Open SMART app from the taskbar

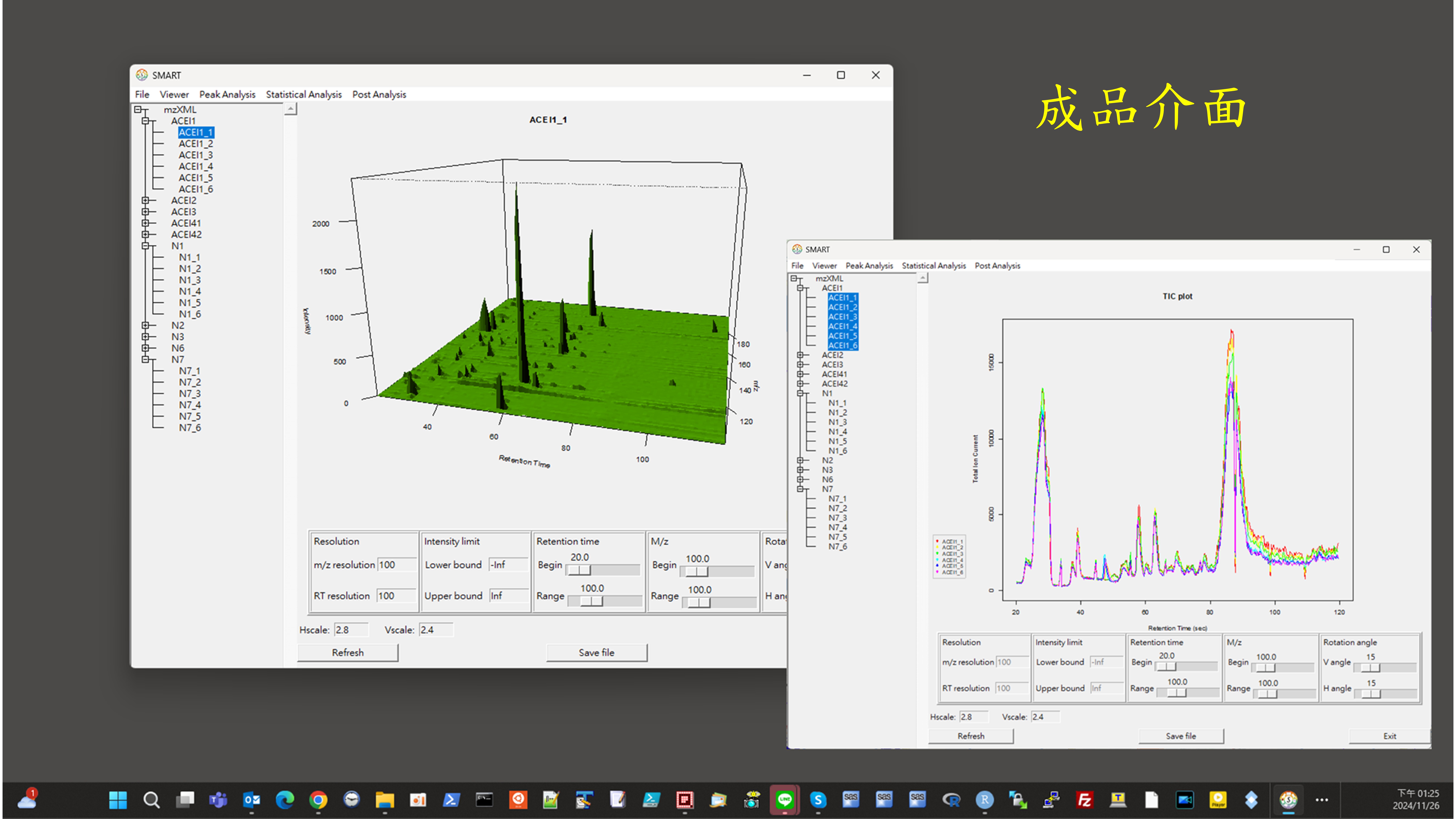coord(1288,800)
